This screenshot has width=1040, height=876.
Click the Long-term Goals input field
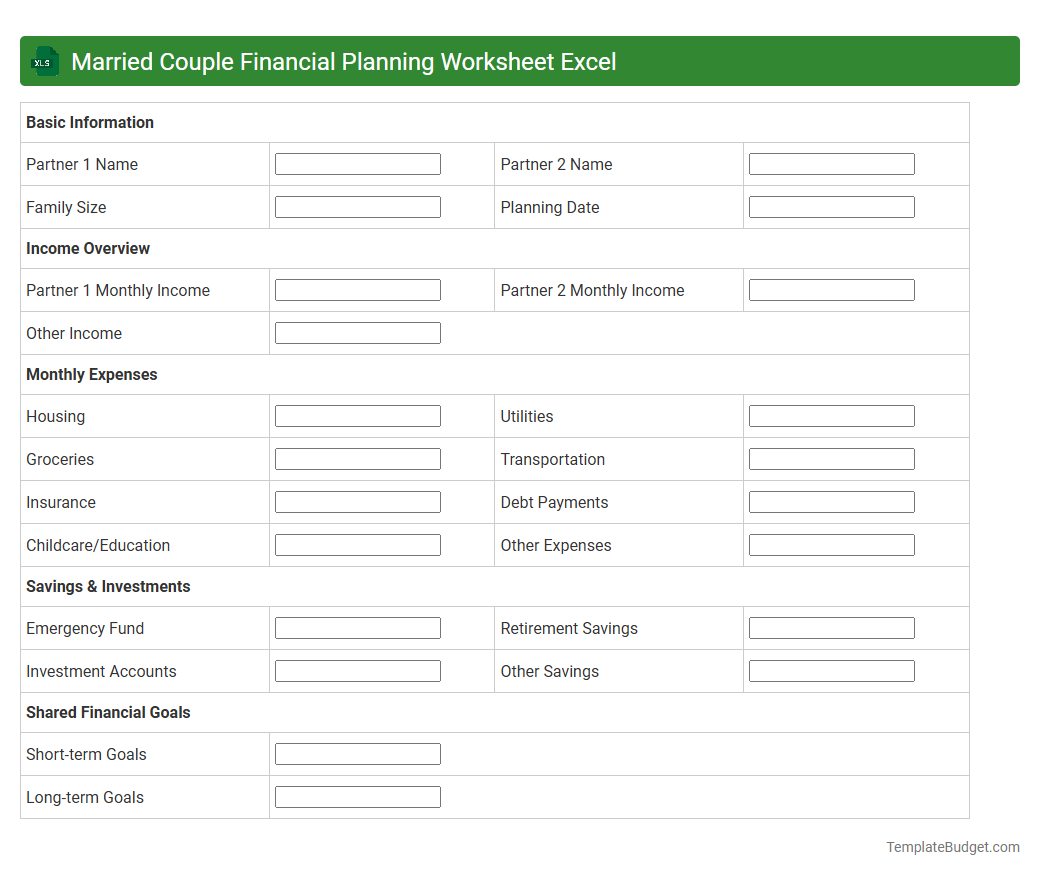coord(357,796)
